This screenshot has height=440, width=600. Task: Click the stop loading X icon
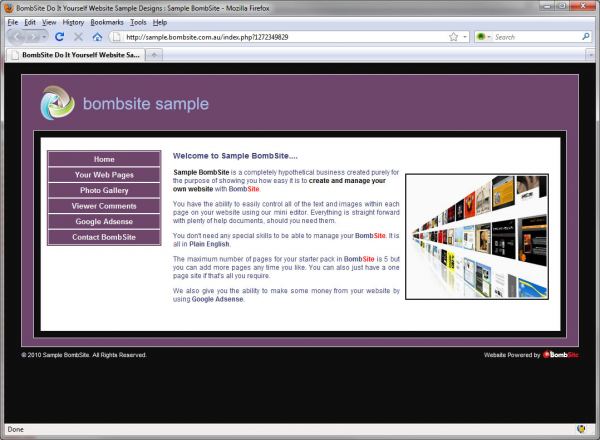(78, 37)
